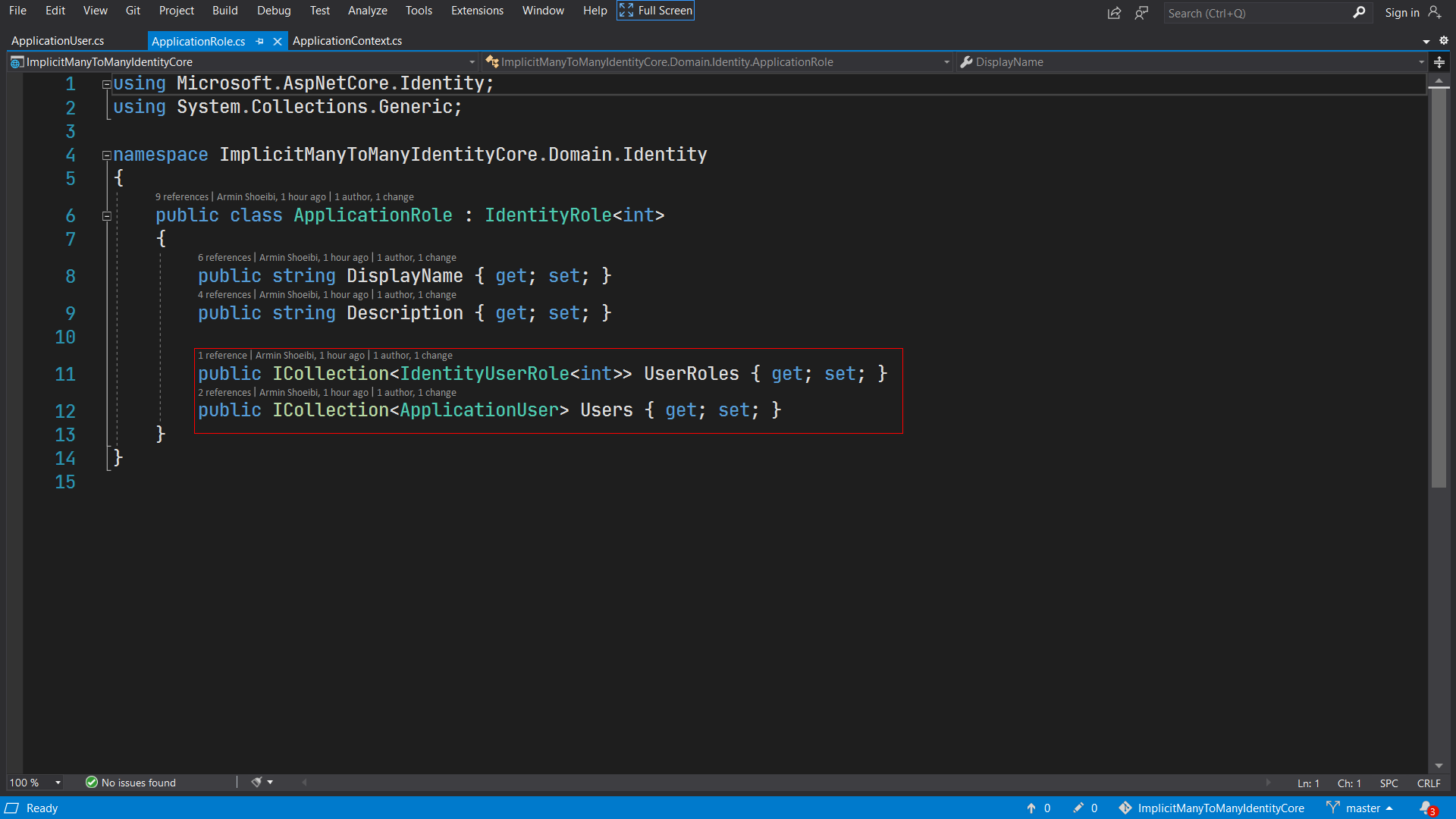Click the Sign in button
The image size is (1456, 819).
(1403, 12)
